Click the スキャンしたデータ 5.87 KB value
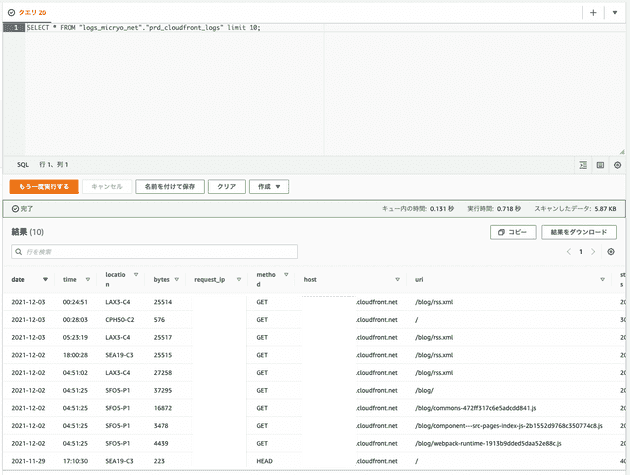Viewport: 630px width, 475px height. click(x=605, y=209)
